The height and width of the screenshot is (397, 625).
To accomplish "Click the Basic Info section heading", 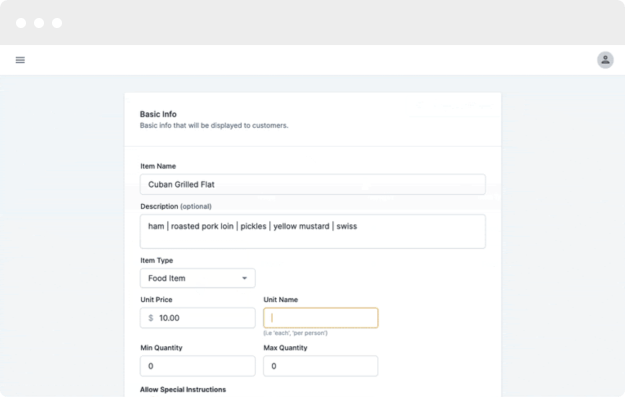I will [x=158, y=114].
